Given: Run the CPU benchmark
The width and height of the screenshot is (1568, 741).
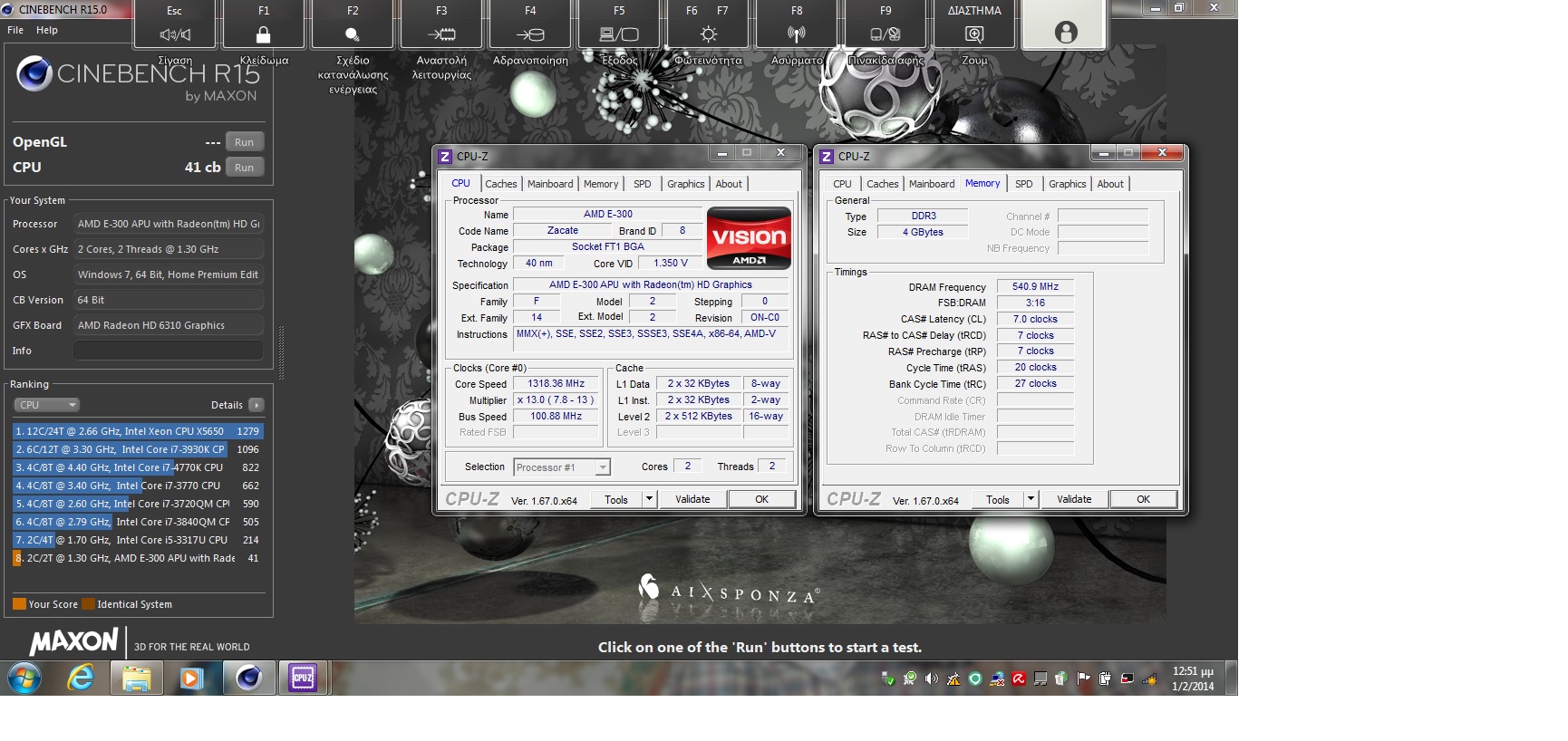Looking at the screenshot, I should (245, 168).
